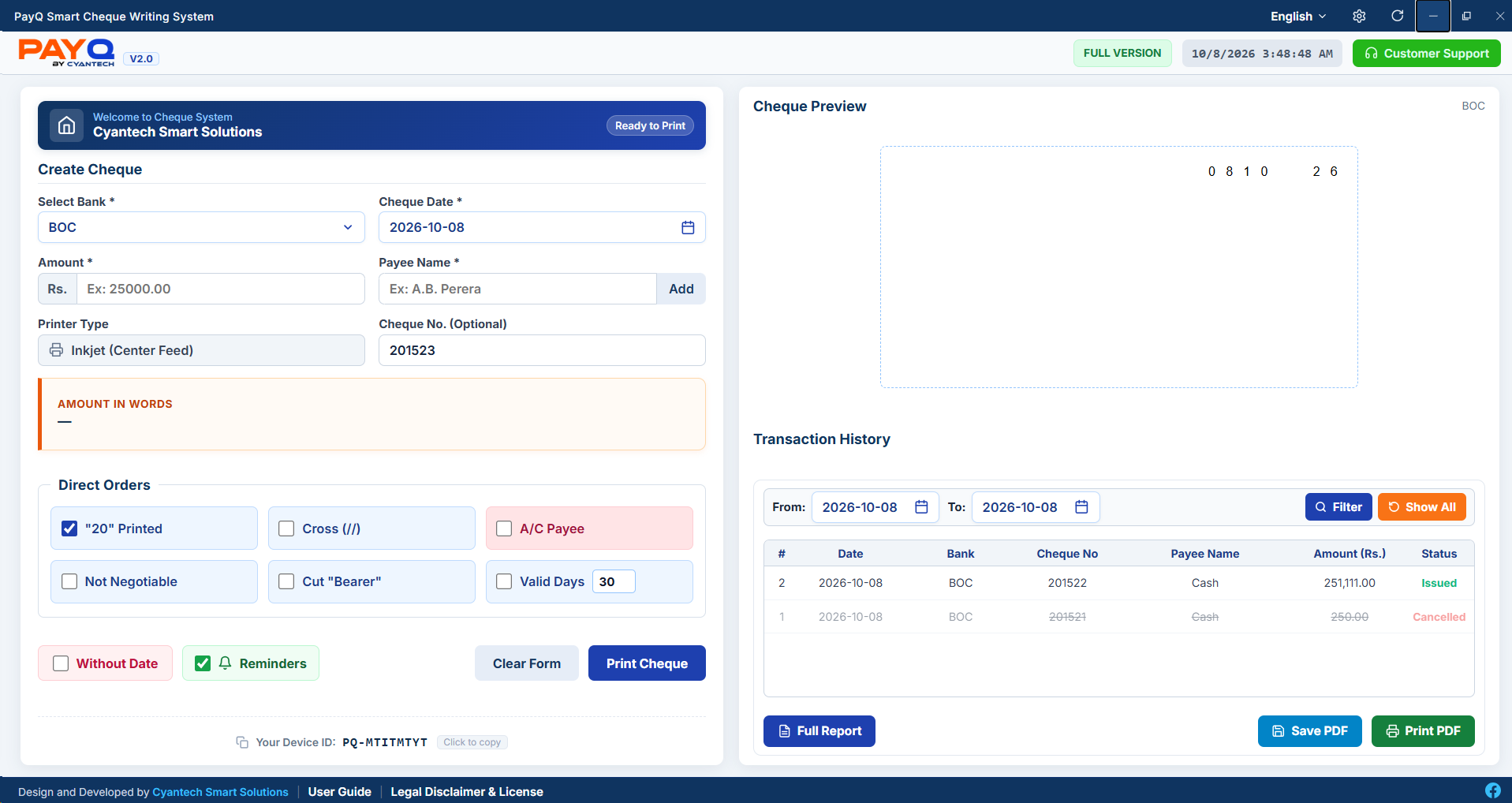Expand the Select Bank dropdown
1512x803 pixels.
201,227
